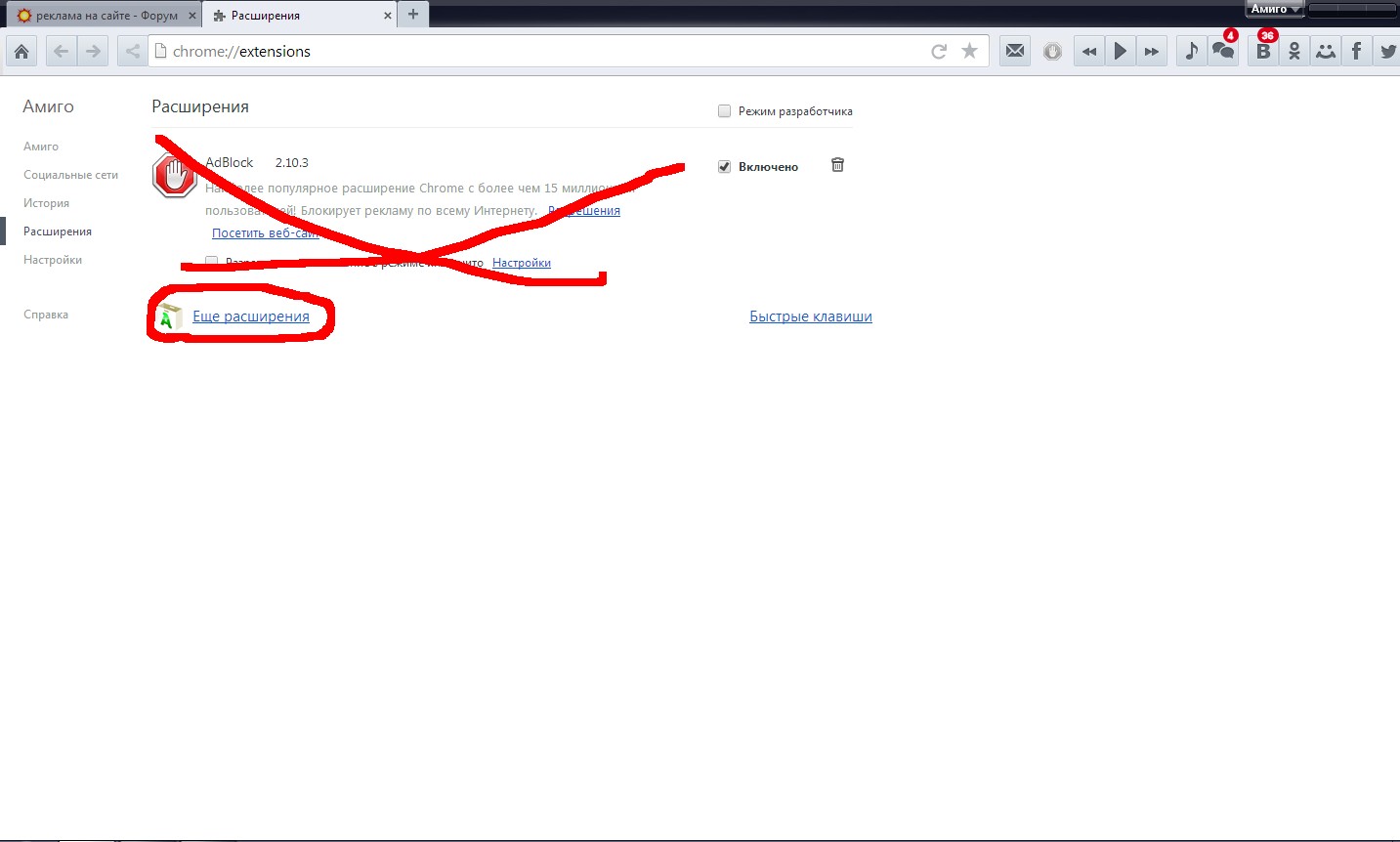The height and width of the screenshot is (842, 1400).
Task: Click the AdBlock stop-sign extension icon
Action: [175, 176]
